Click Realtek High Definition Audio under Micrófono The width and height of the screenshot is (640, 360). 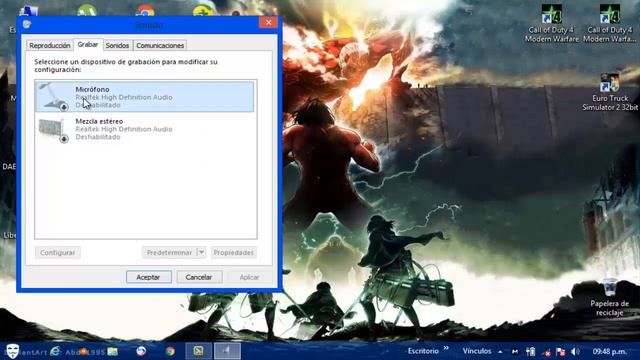pos(124,97)
